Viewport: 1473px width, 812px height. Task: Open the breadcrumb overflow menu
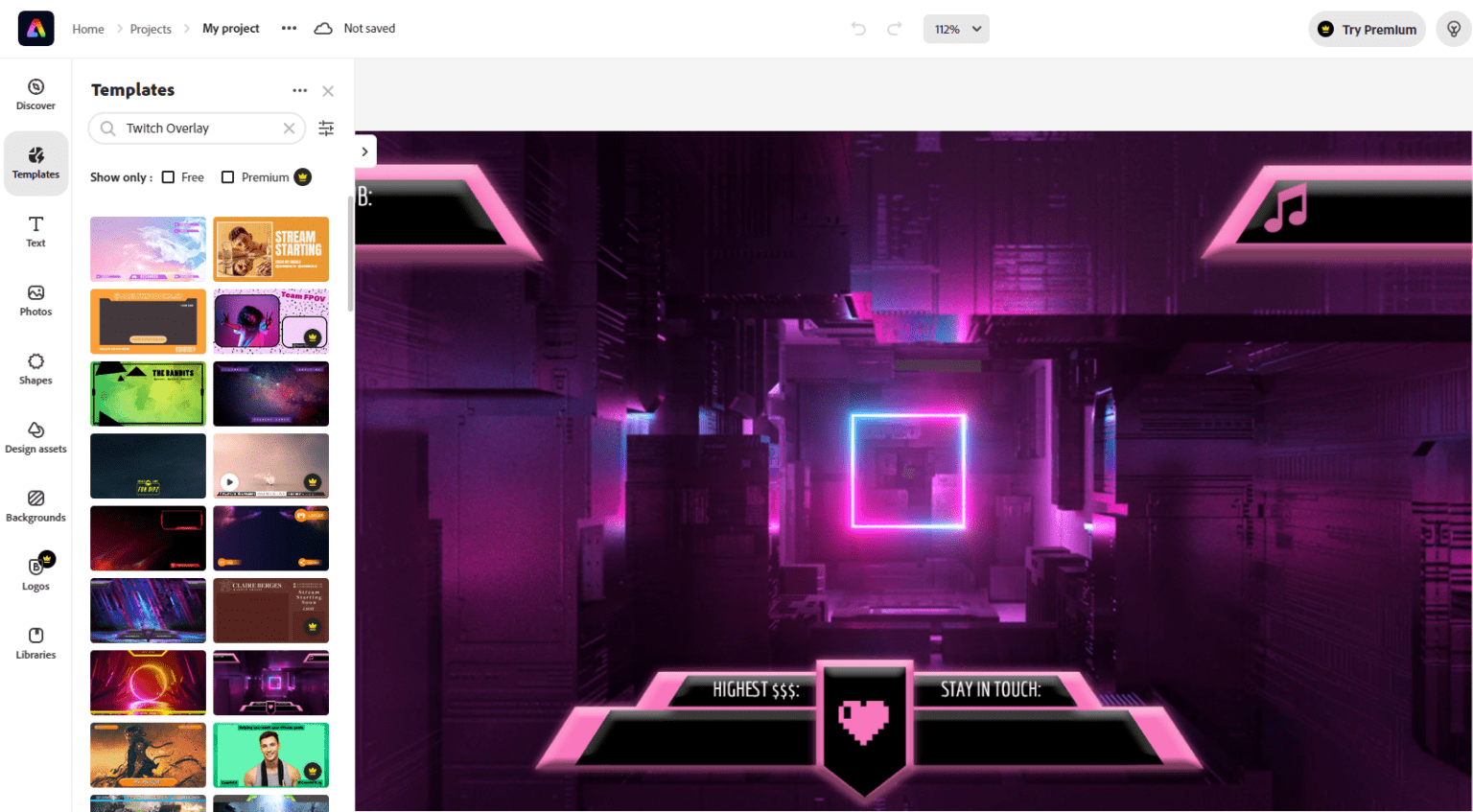[x=289, y=29]
